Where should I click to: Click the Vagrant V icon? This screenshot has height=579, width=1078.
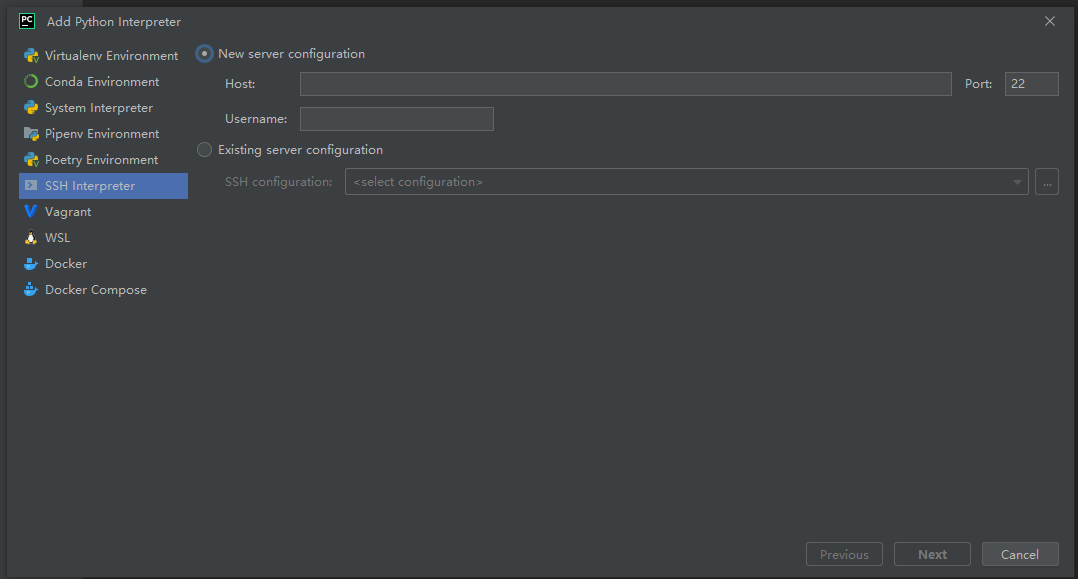point(31,212)
